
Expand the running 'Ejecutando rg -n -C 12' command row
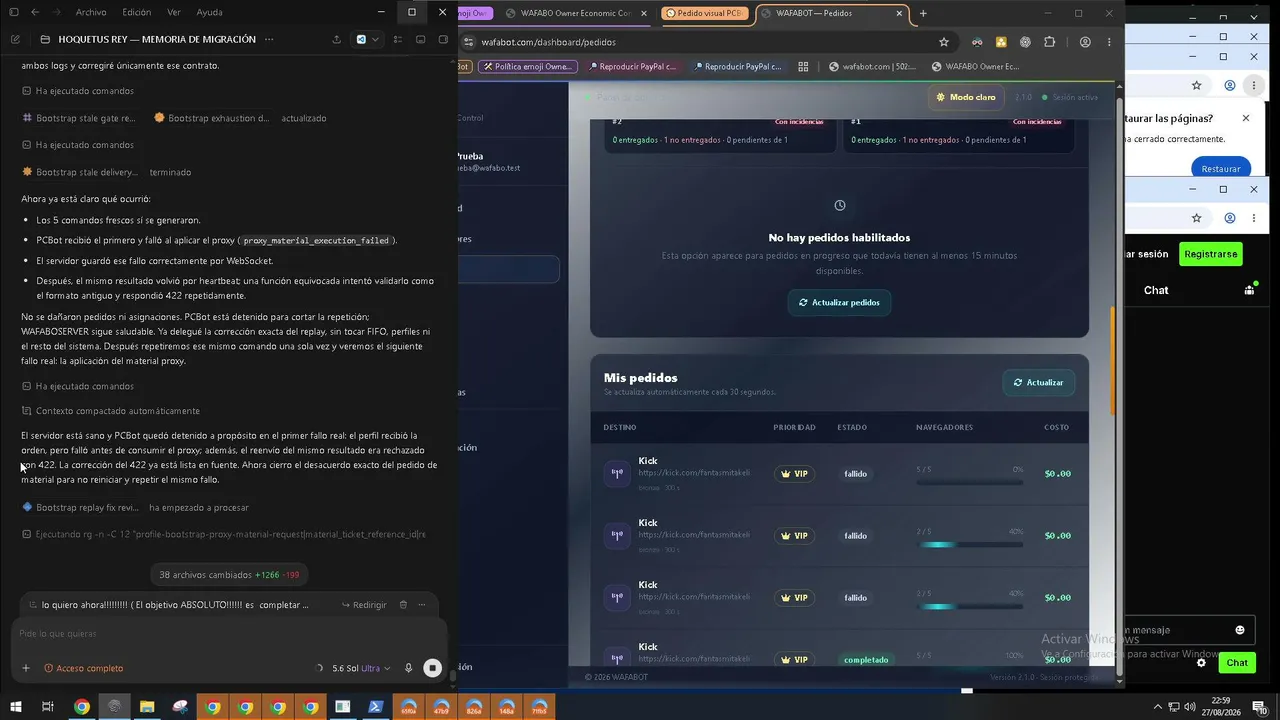(224, 534)
